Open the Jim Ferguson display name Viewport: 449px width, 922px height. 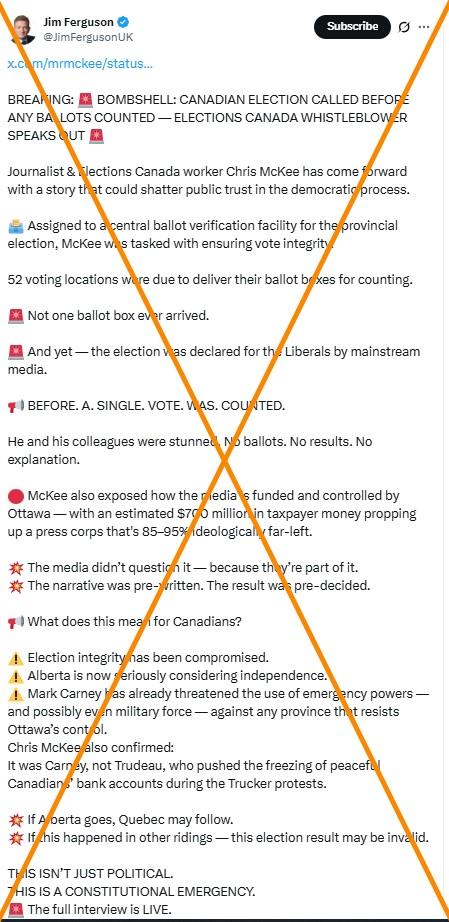(x=79, y=23)
